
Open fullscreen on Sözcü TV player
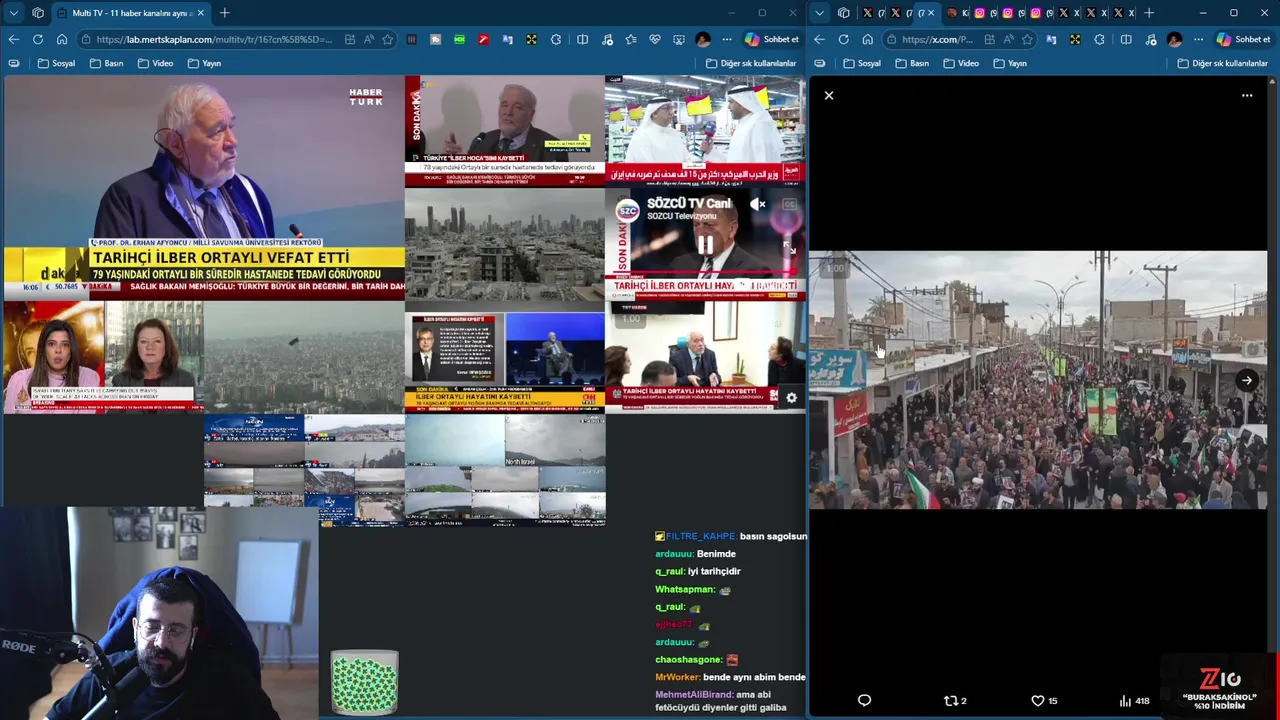788,247
